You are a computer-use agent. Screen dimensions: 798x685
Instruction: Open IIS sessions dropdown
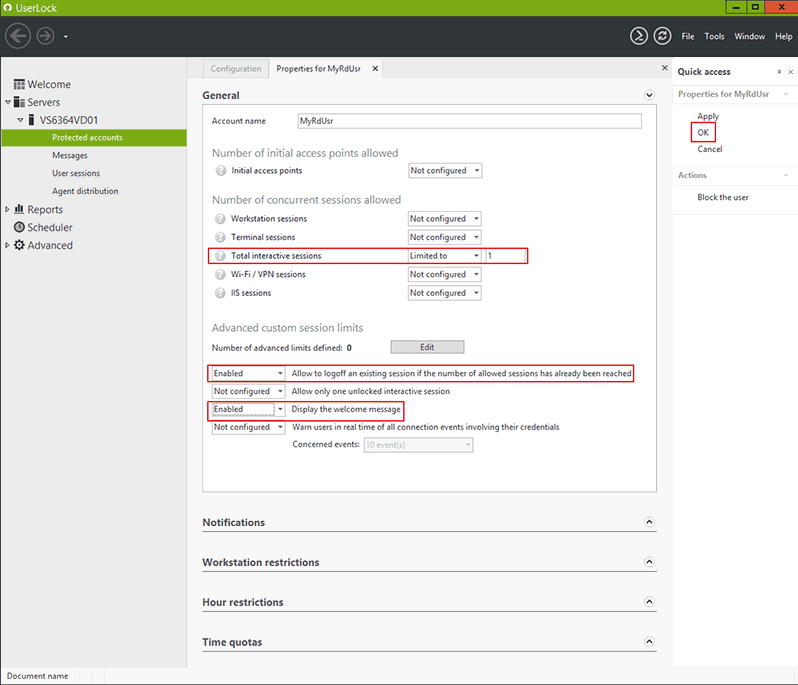coord(444,293)
